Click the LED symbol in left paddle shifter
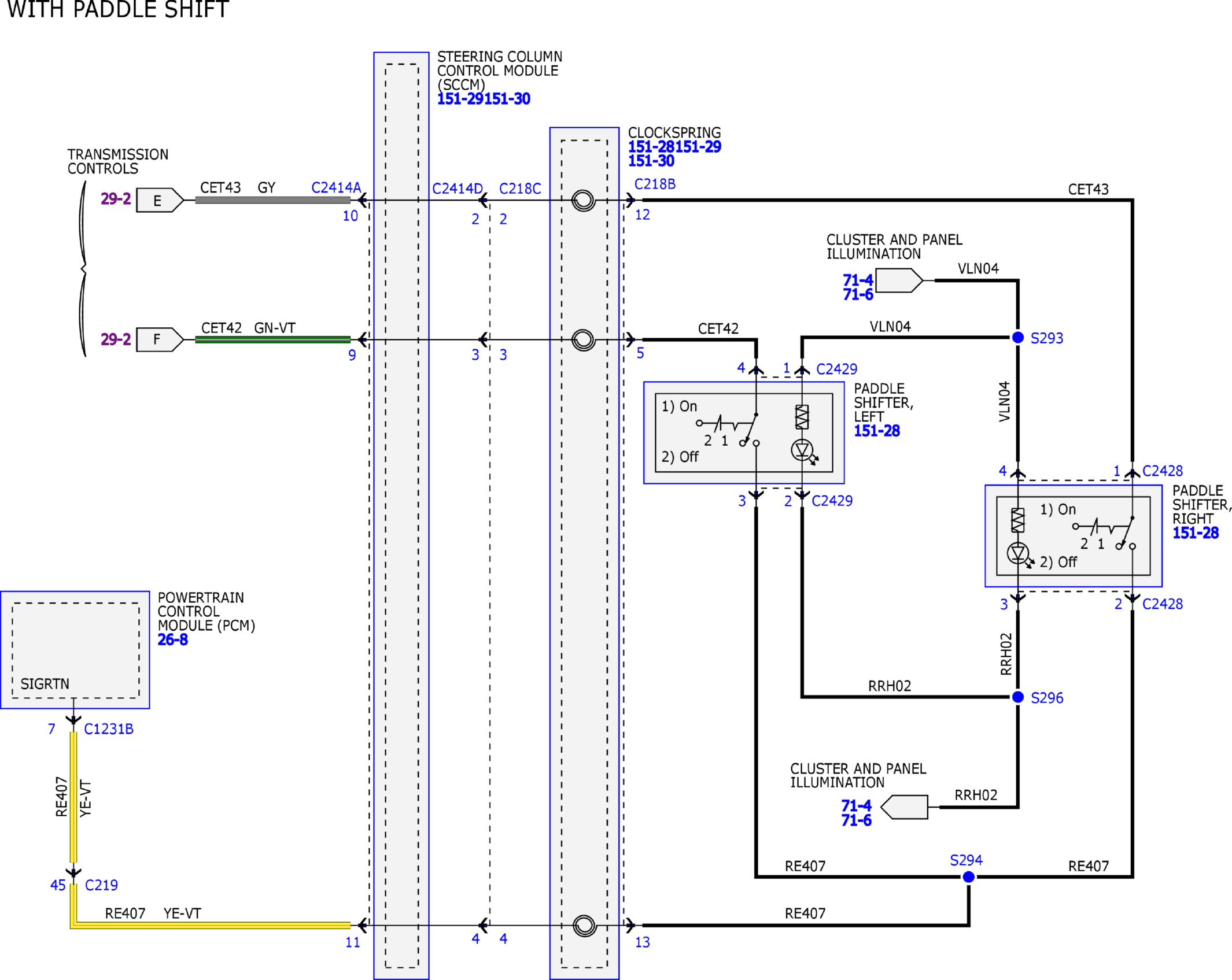This screenshot has width=1232, height=980. pos(804,451)
